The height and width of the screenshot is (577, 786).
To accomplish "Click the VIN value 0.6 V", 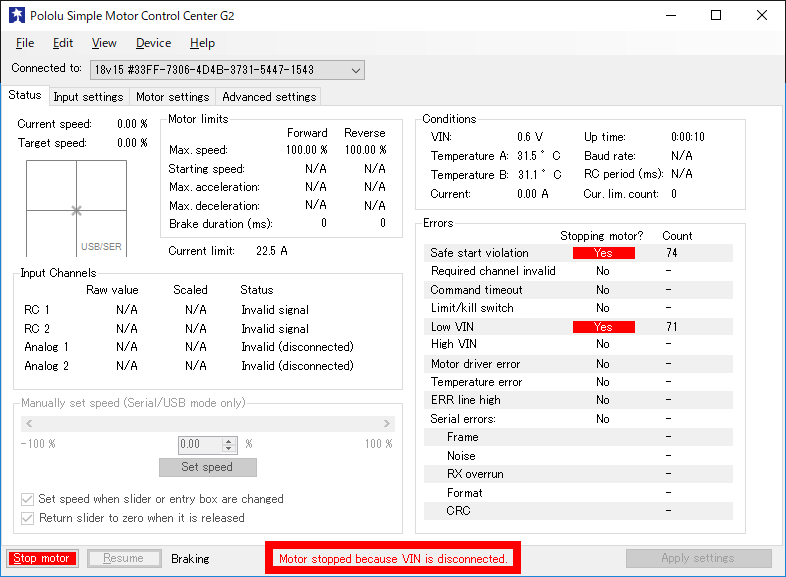I will click(530, 137).
